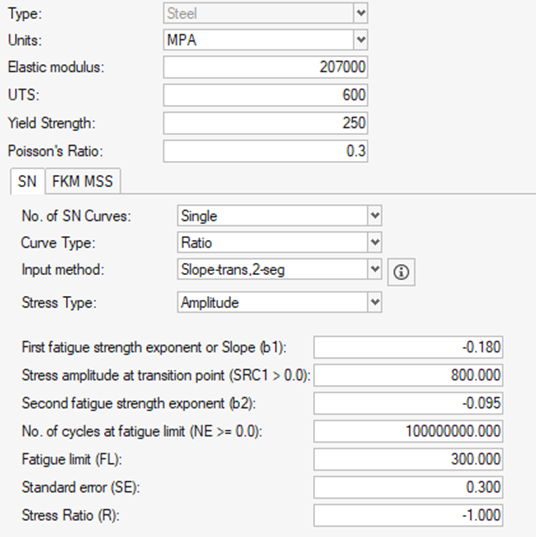Click the UTS input field showing 600
The width and height of the screenshot is (536, 537).
click(x=265, y=95)
